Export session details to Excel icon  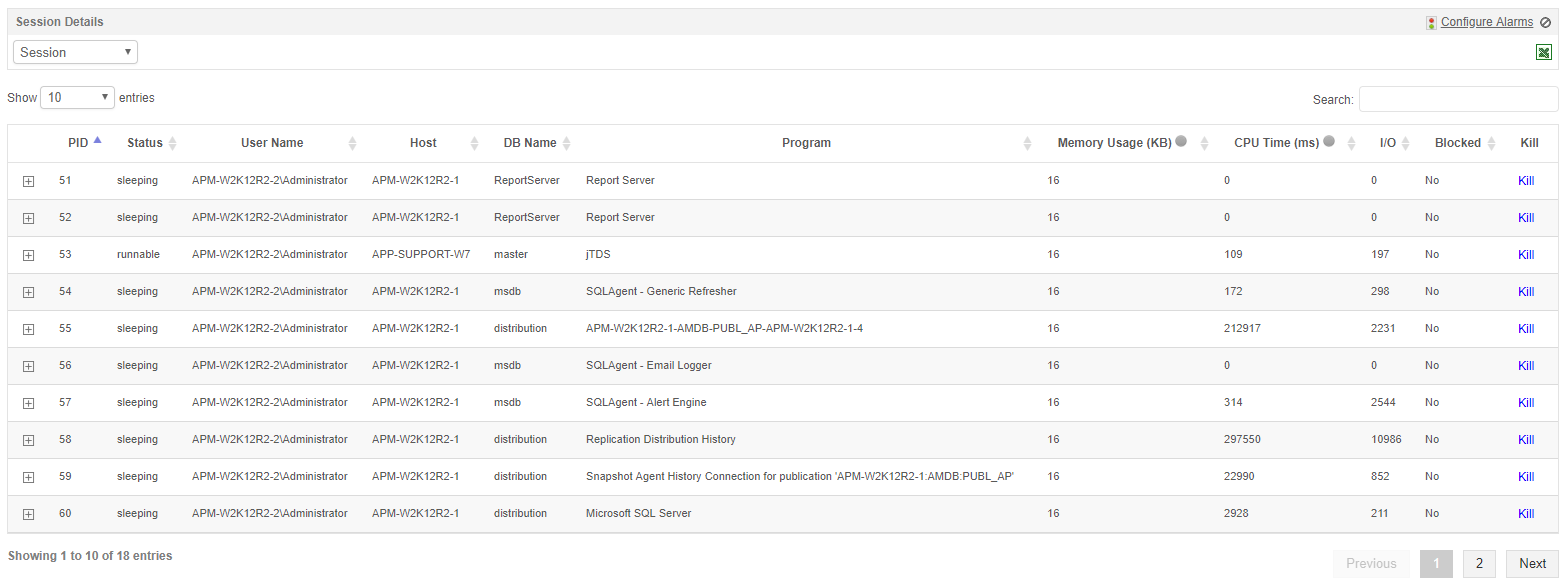1544,53
